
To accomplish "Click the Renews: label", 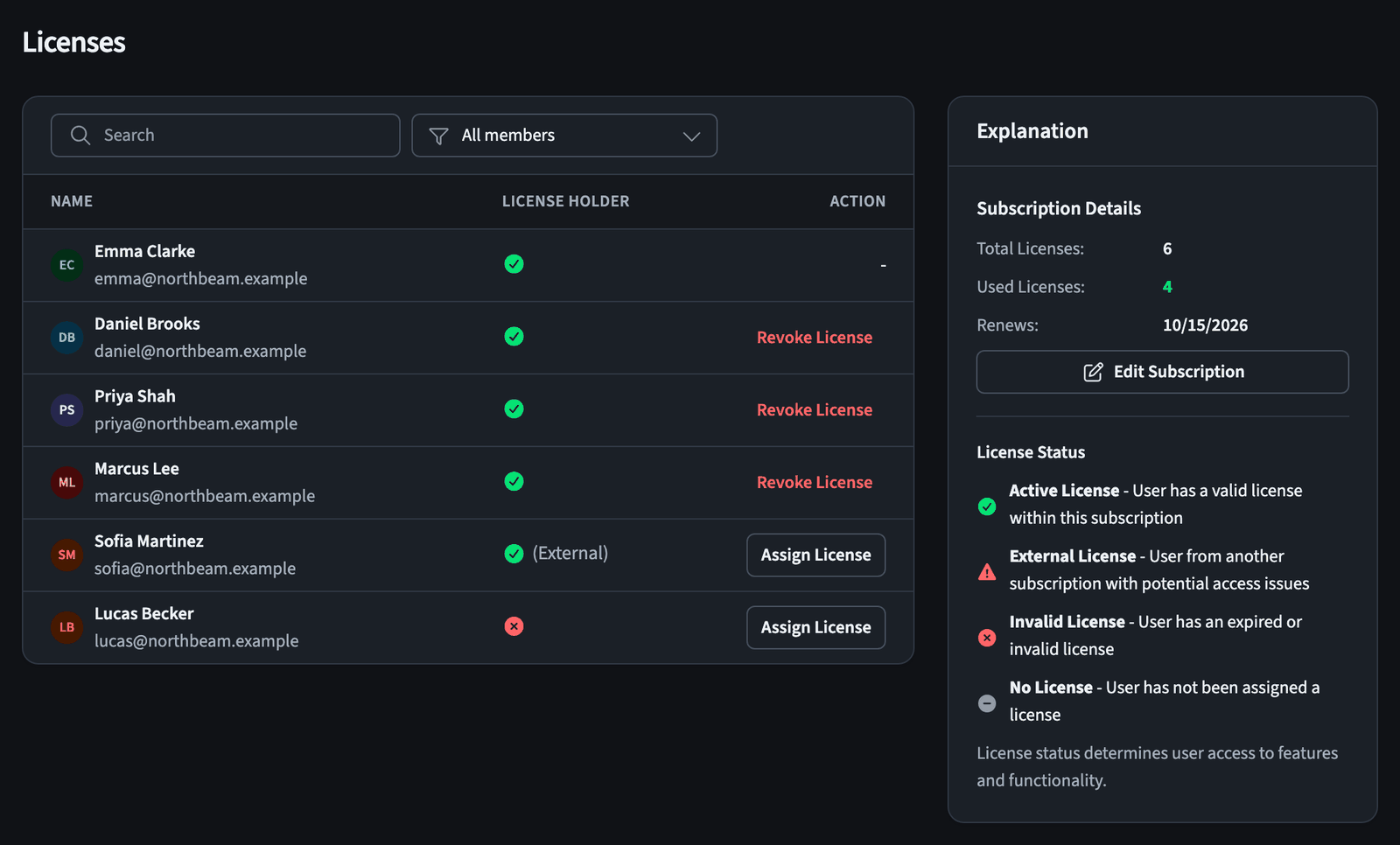I will click(1008, 326).
